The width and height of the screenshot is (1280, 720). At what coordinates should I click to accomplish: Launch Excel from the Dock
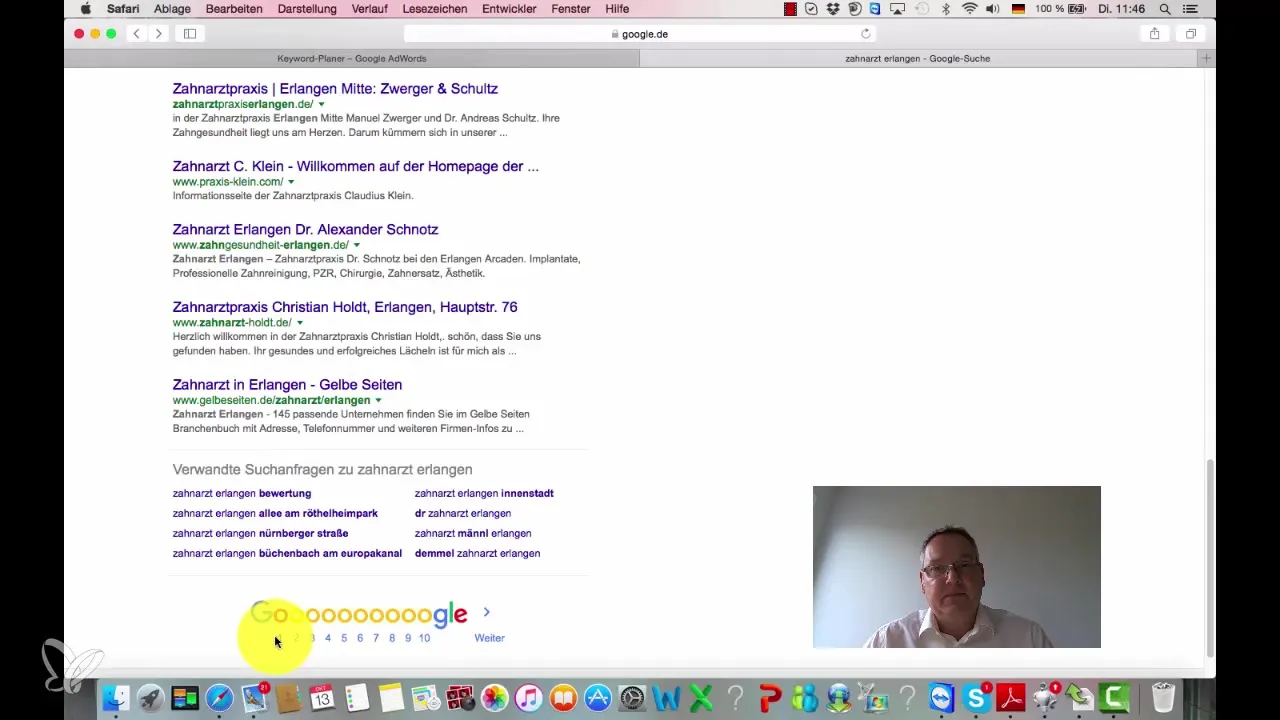[701, 698]
